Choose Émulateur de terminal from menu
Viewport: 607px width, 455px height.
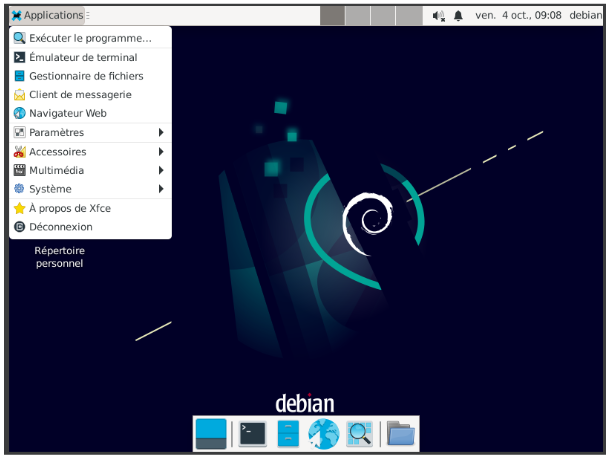(x=83, y=57)
